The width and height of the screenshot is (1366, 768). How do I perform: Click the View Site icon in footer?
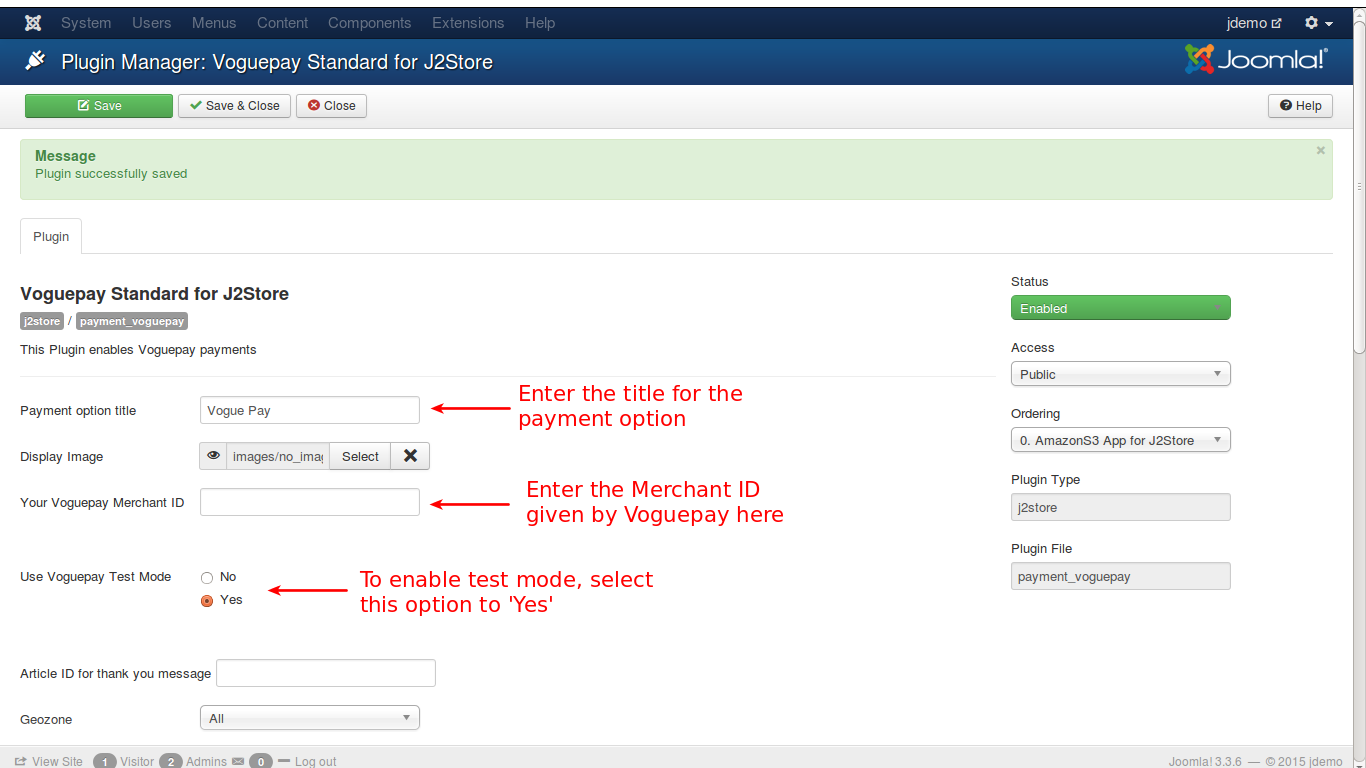point(21,761)
